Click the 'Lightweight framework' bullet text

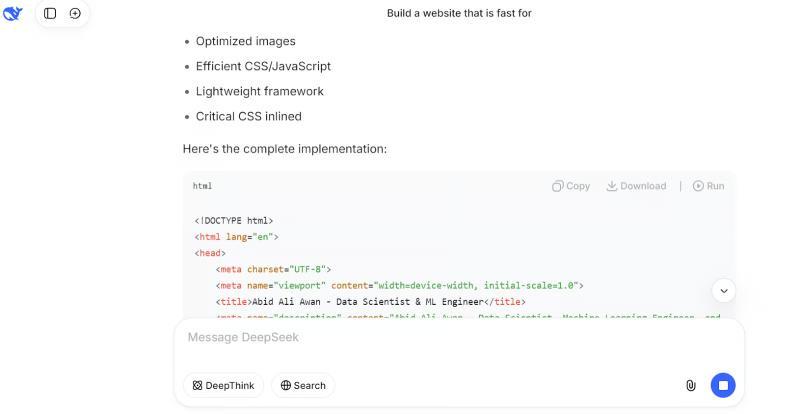tap(260, 91)
